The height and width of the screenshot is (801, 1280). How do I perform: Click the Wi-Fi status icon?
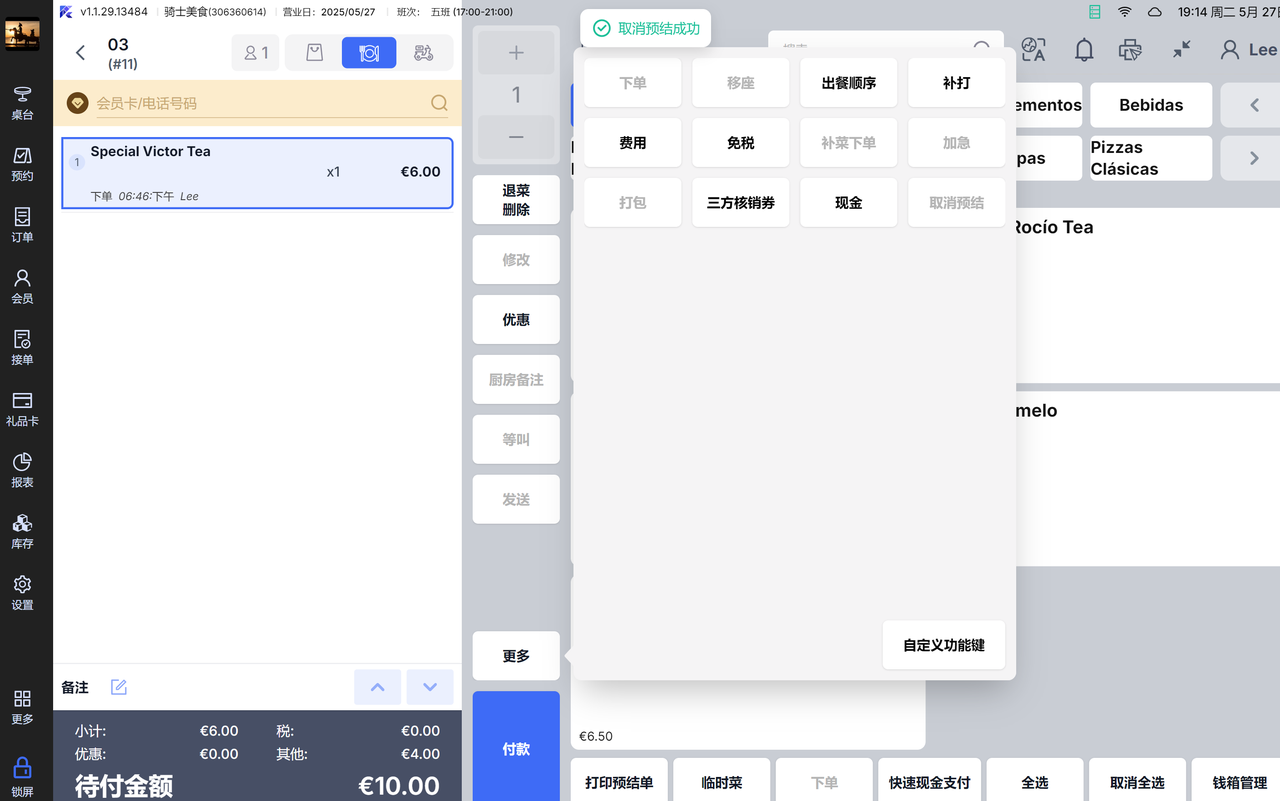(1125, 12)
